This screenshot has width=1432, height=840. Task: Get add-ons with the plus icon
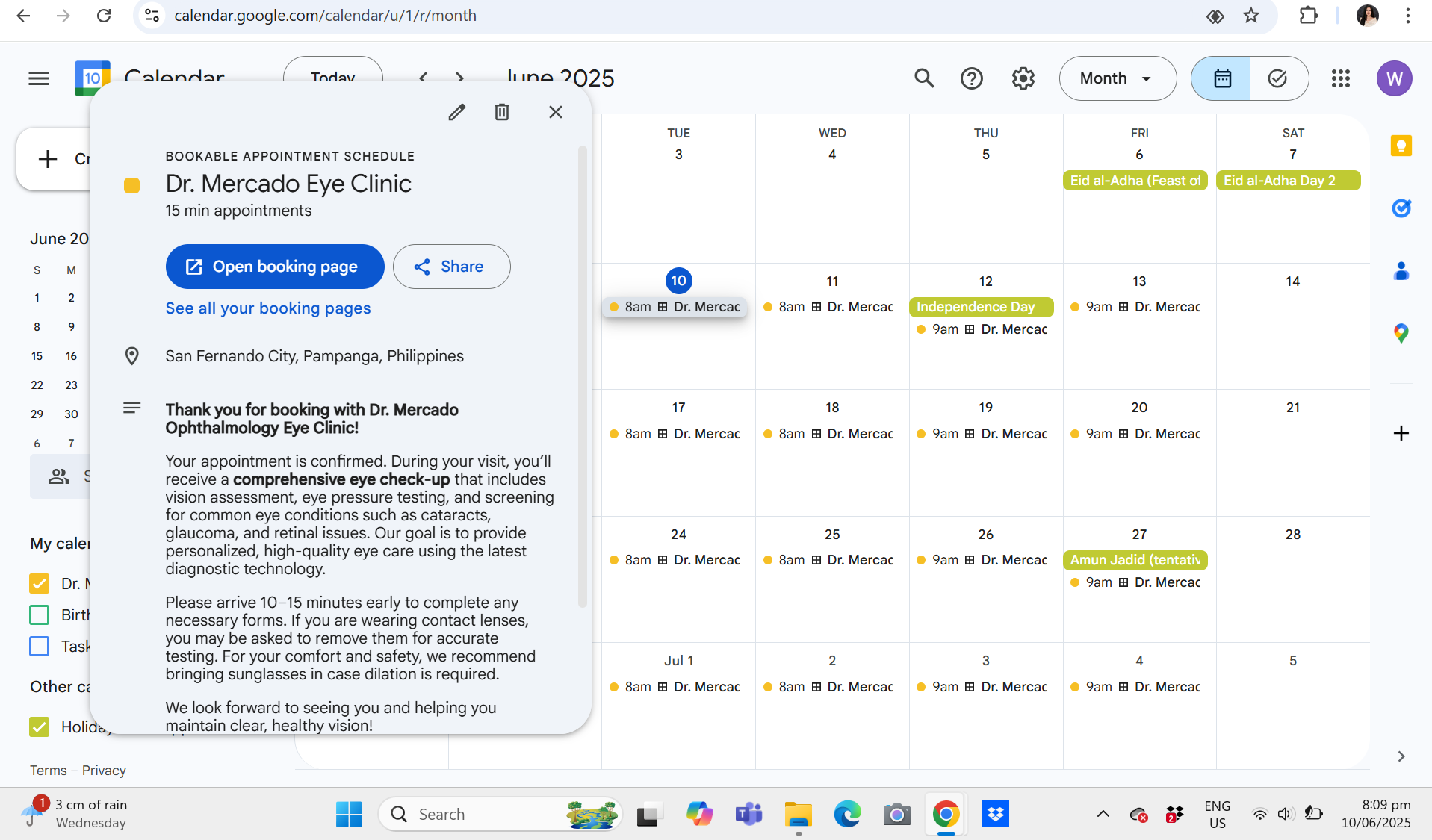tap(1401, 433)
